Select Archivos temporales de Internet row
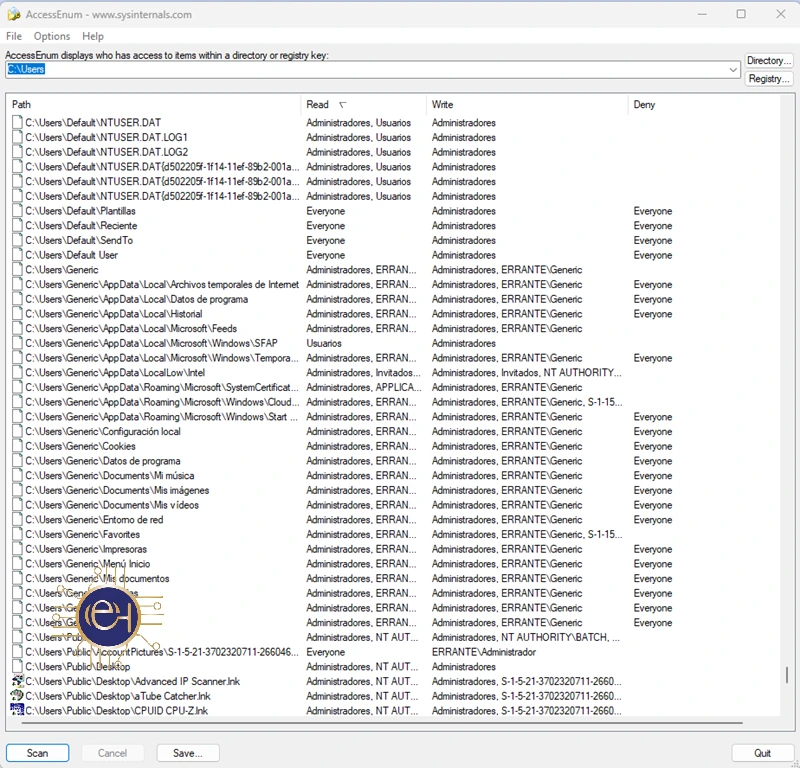 162,284
